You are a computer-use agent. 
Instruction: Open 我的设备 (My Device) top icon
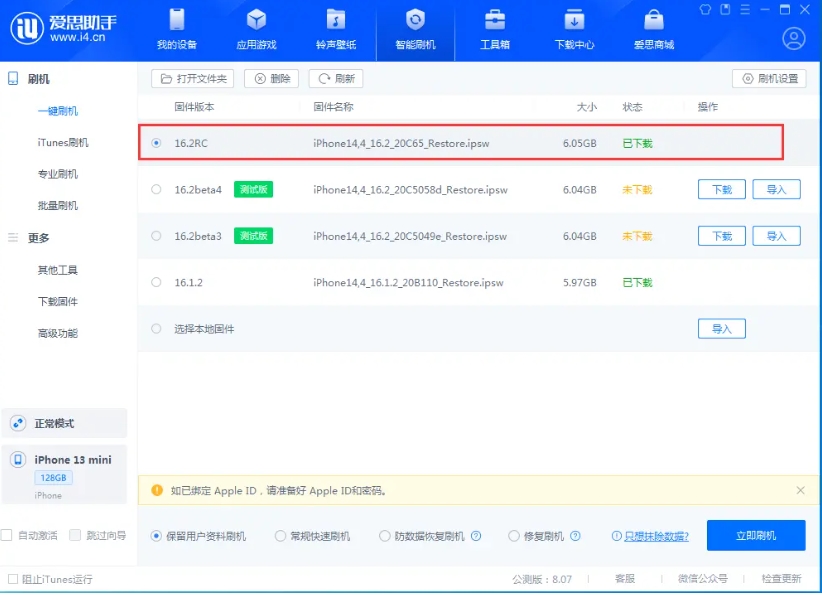click(177, 29)
